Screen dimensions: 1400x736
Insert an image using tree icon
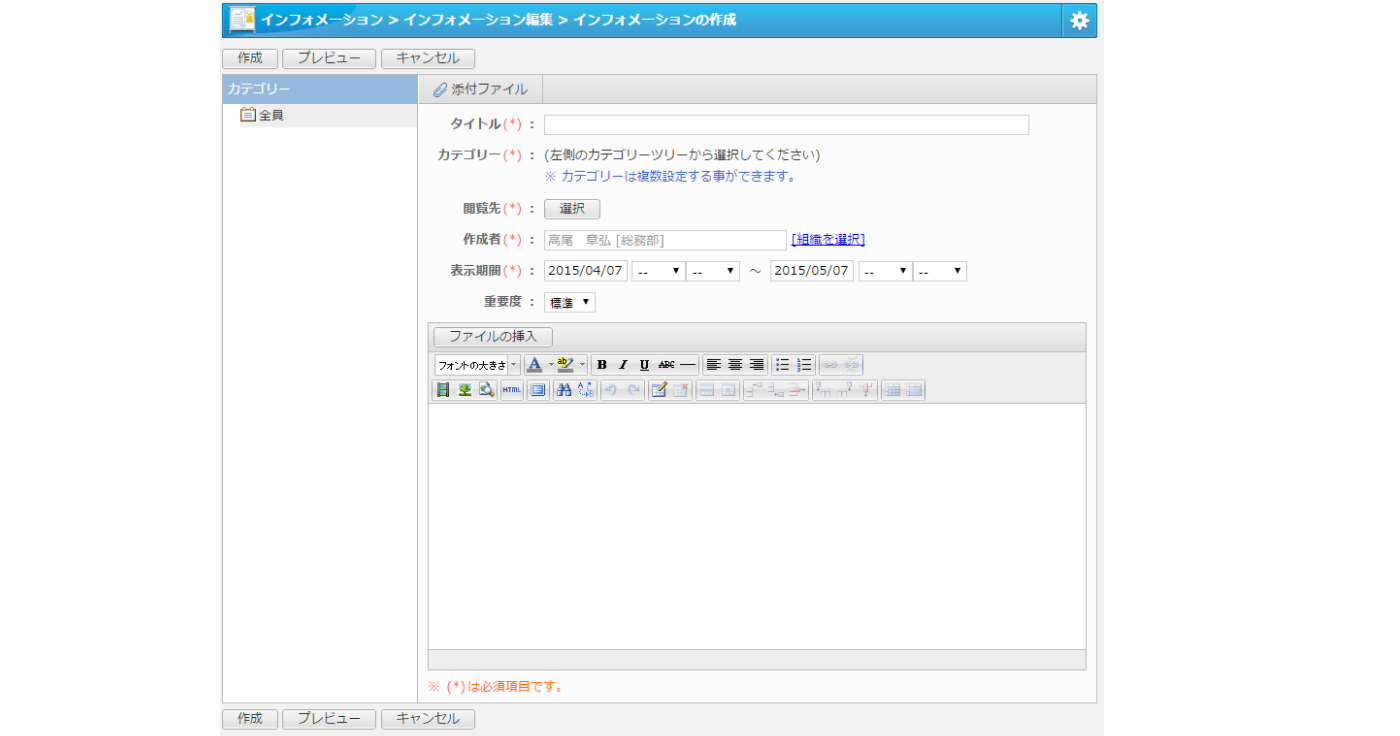click(x=465, y=390)
